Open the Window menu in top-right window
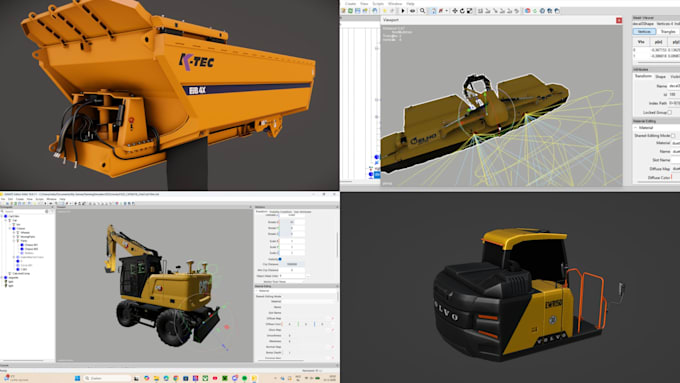 point(395,3)
